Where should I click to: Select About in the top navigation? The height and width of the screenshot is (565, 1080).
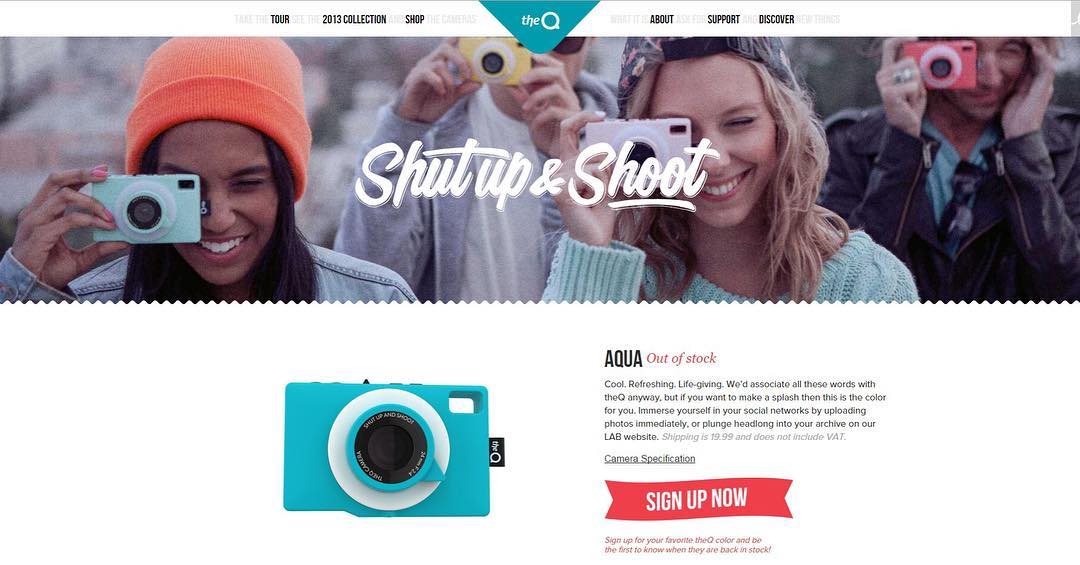(x=661, y=19)
